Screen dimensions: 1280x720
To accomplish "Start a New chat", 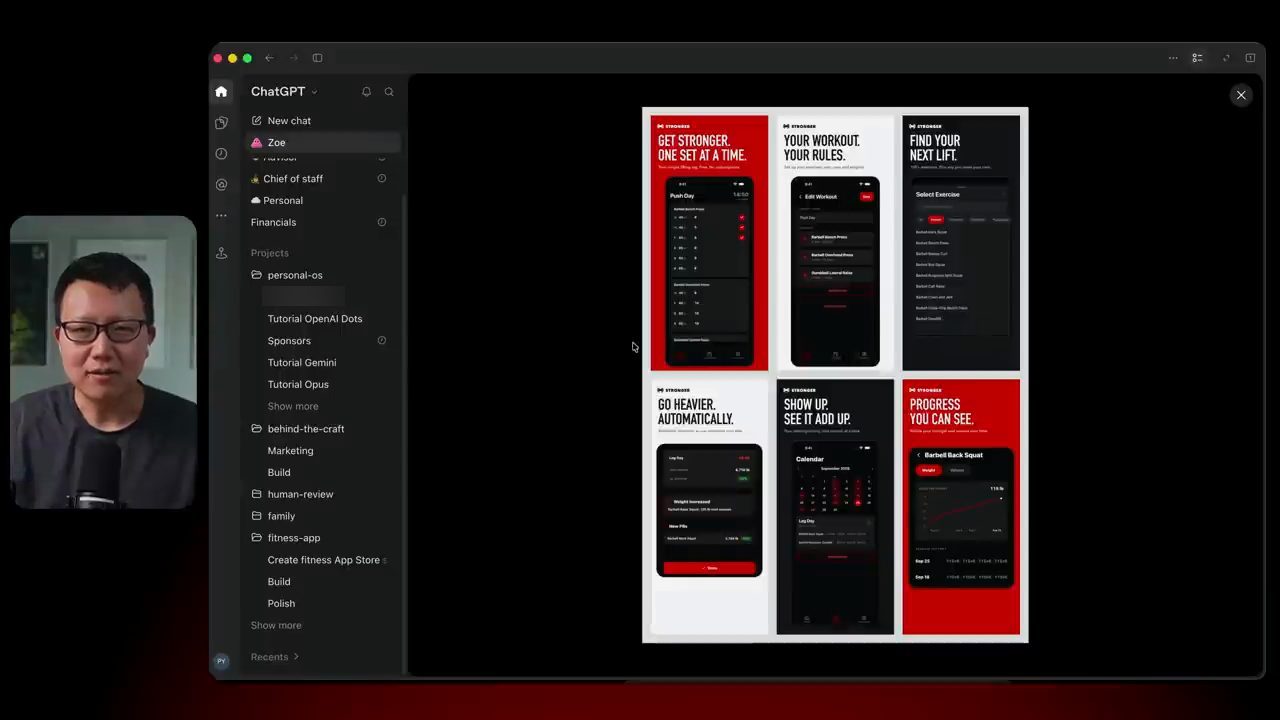I will [321, 121].
